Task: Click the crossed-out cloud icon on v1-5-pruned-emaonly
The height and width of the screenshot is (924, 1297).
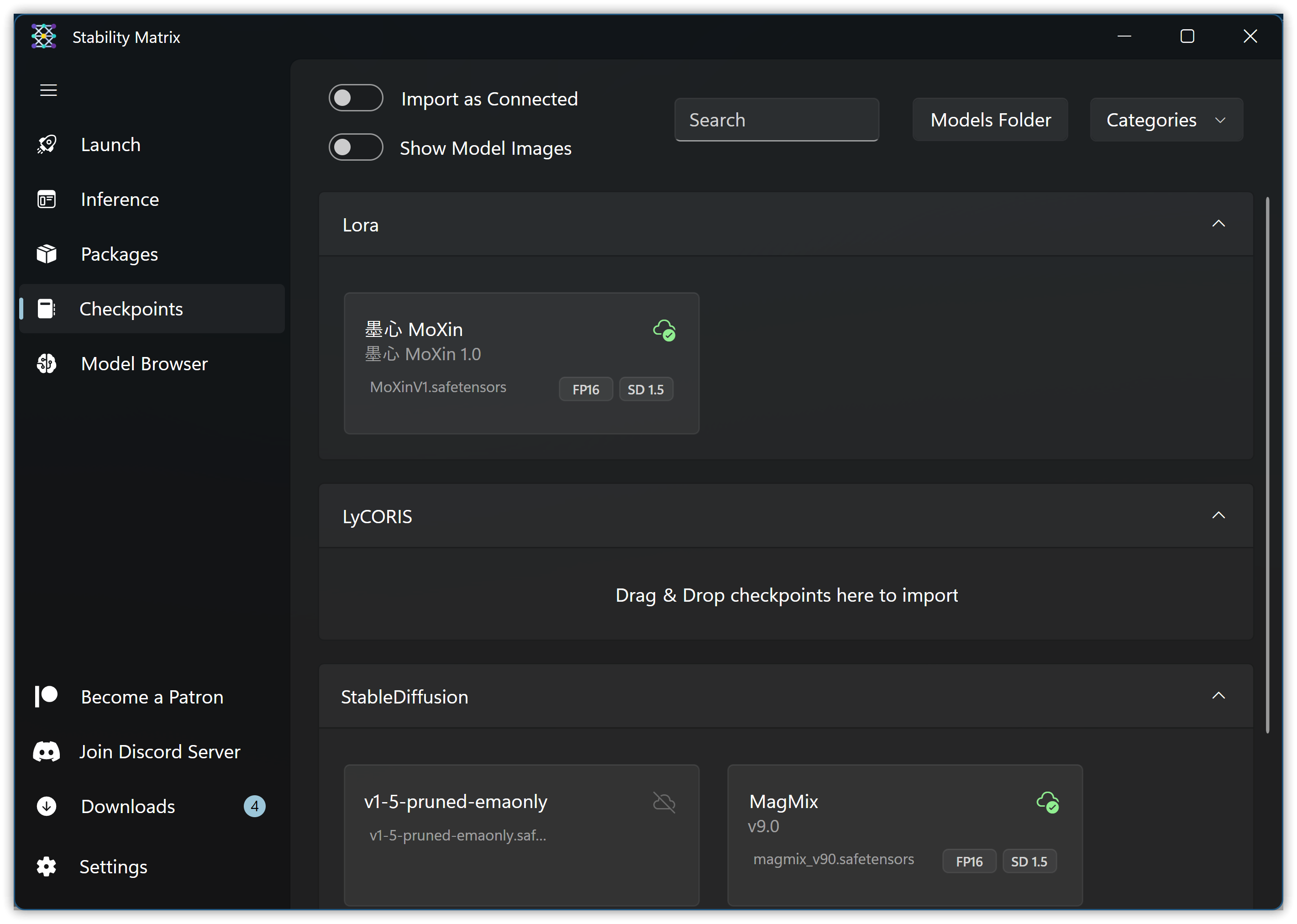Action: click(x=663, y=802)
